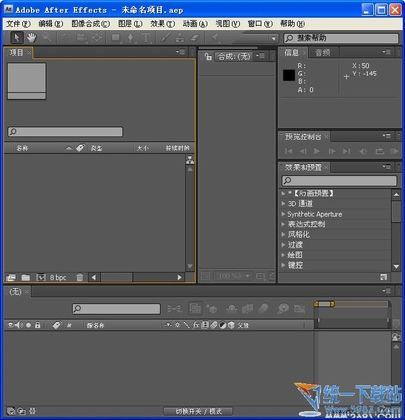Viewport: 405px width, 420px height.
Task: Switch to the 信息 info tab
Action: pos(291,52)
